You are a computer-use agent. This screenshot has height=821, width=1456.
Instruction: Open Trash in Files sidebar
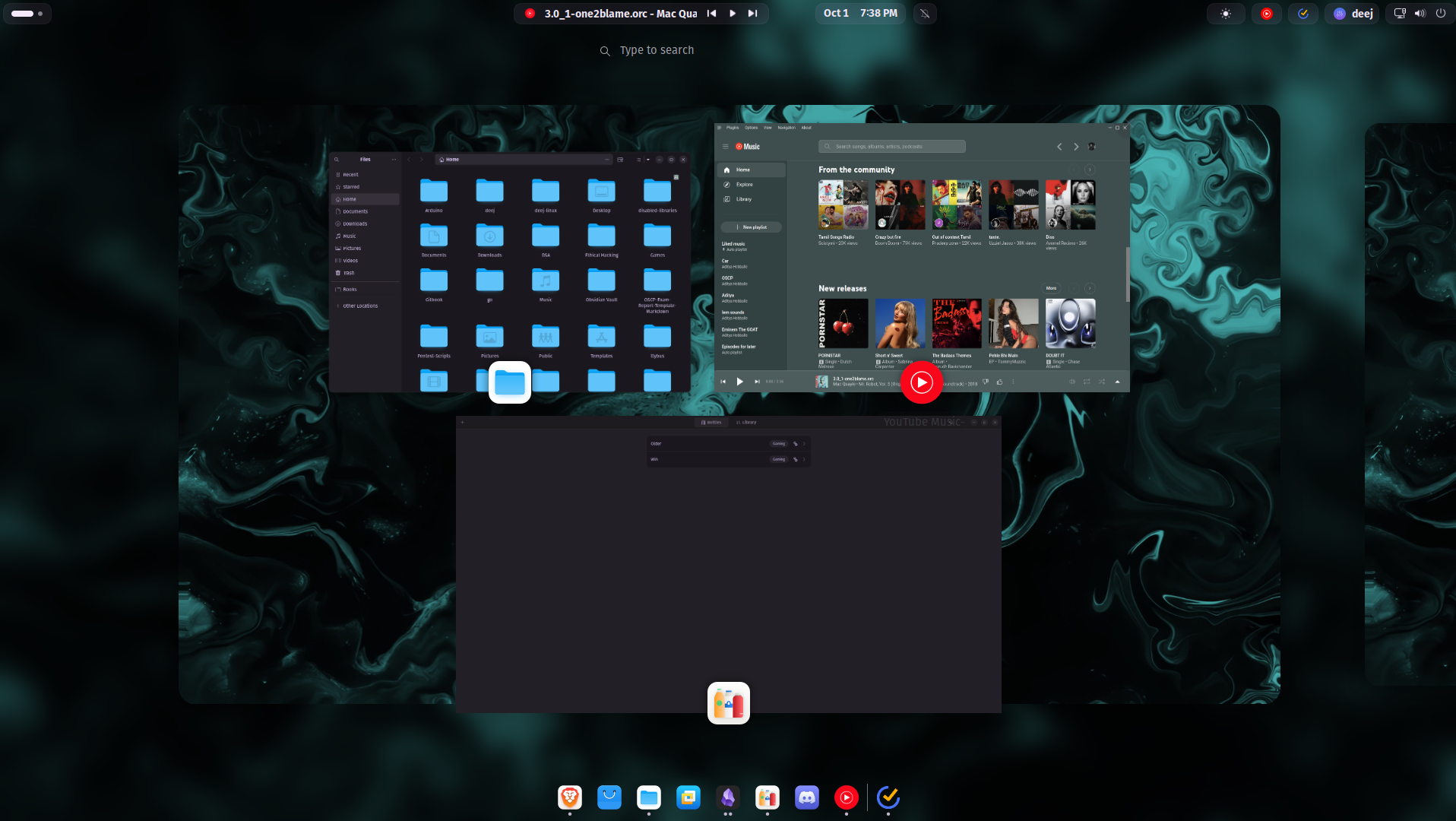[x=366, y=273]
